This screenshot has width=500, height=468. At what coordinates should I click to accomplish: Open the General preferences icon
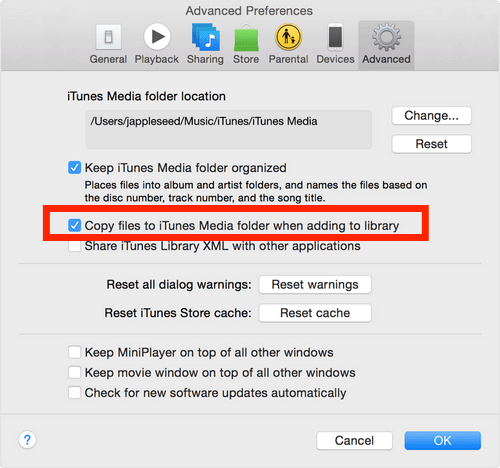[x=108, y=37]
